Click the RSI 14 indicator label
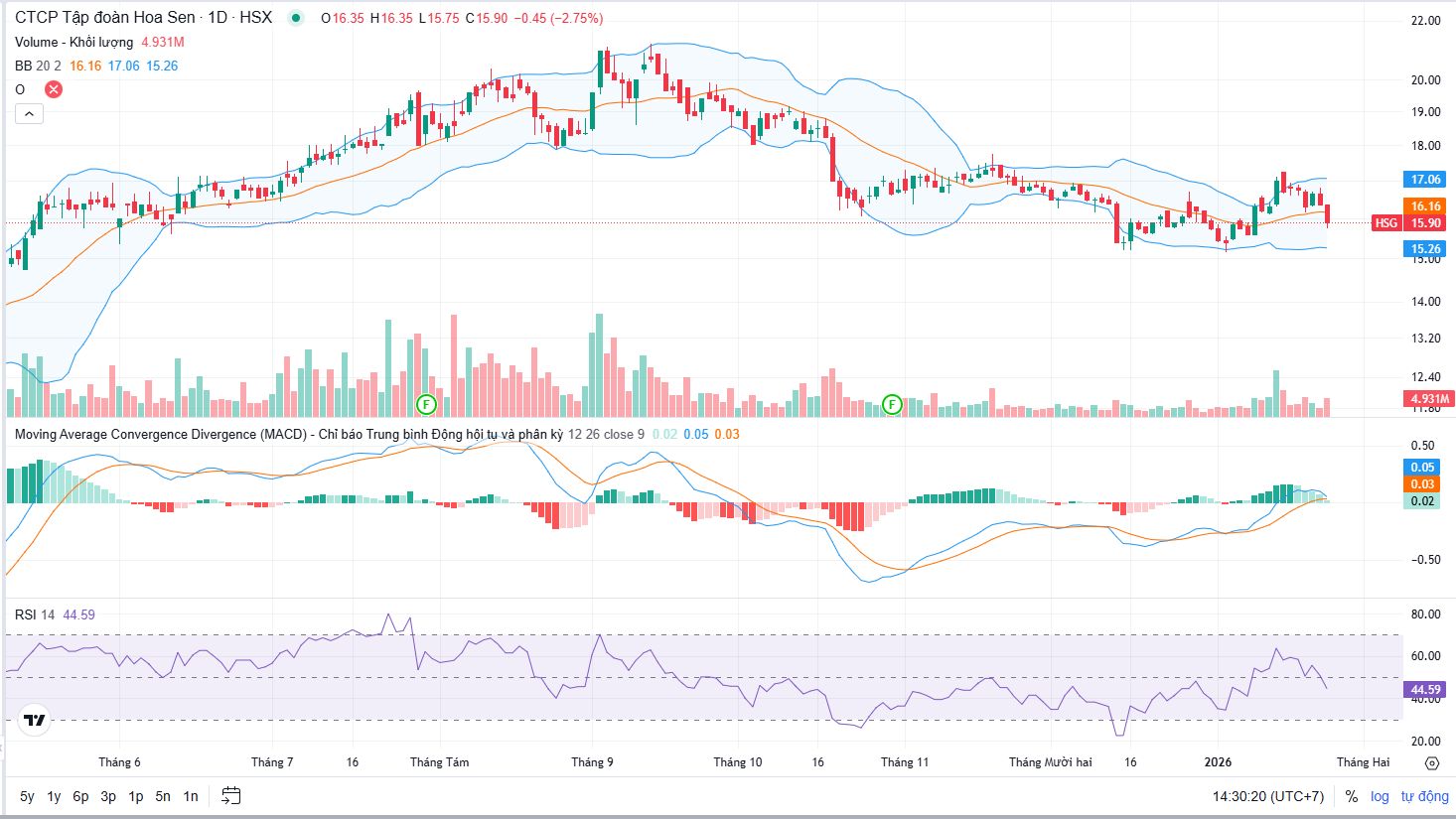This screenshot has width=1456, height=819. (35, 614)
